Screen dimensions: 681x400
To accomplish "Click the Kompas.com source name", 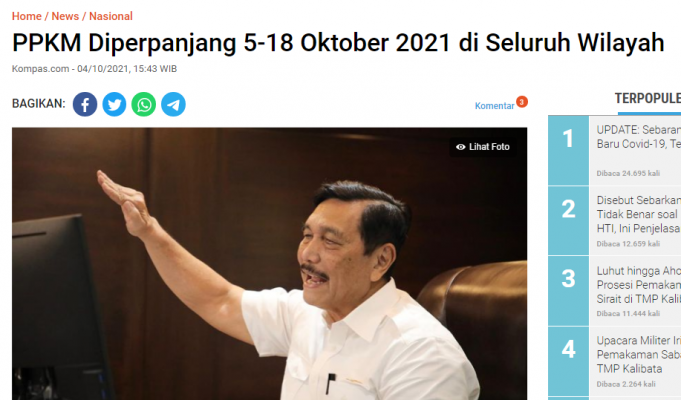I will 40,69.
